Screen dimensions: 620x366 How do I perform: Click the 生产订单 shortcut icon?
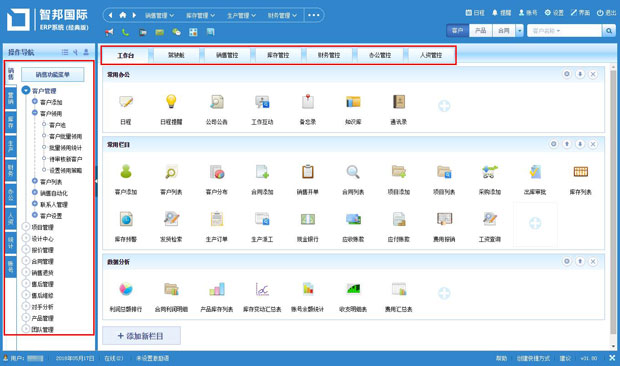(x=217, y=219)
